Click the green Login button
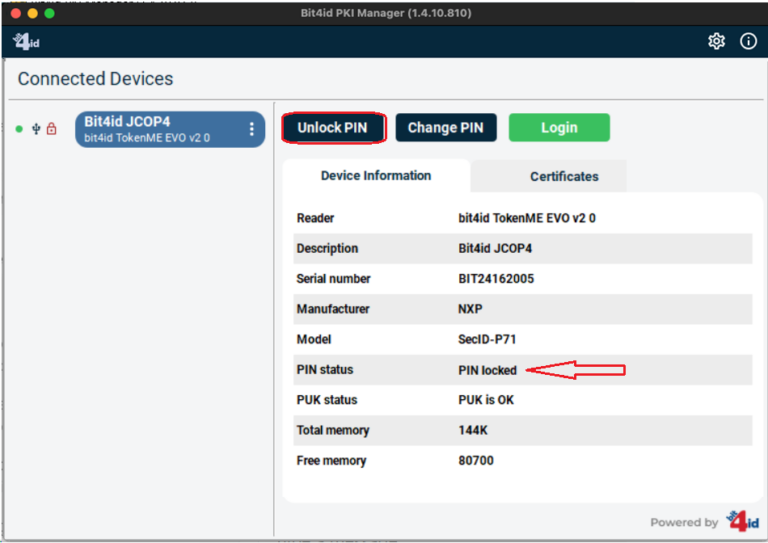This screenshot has height=543, width=768. (x=558, y=127)
